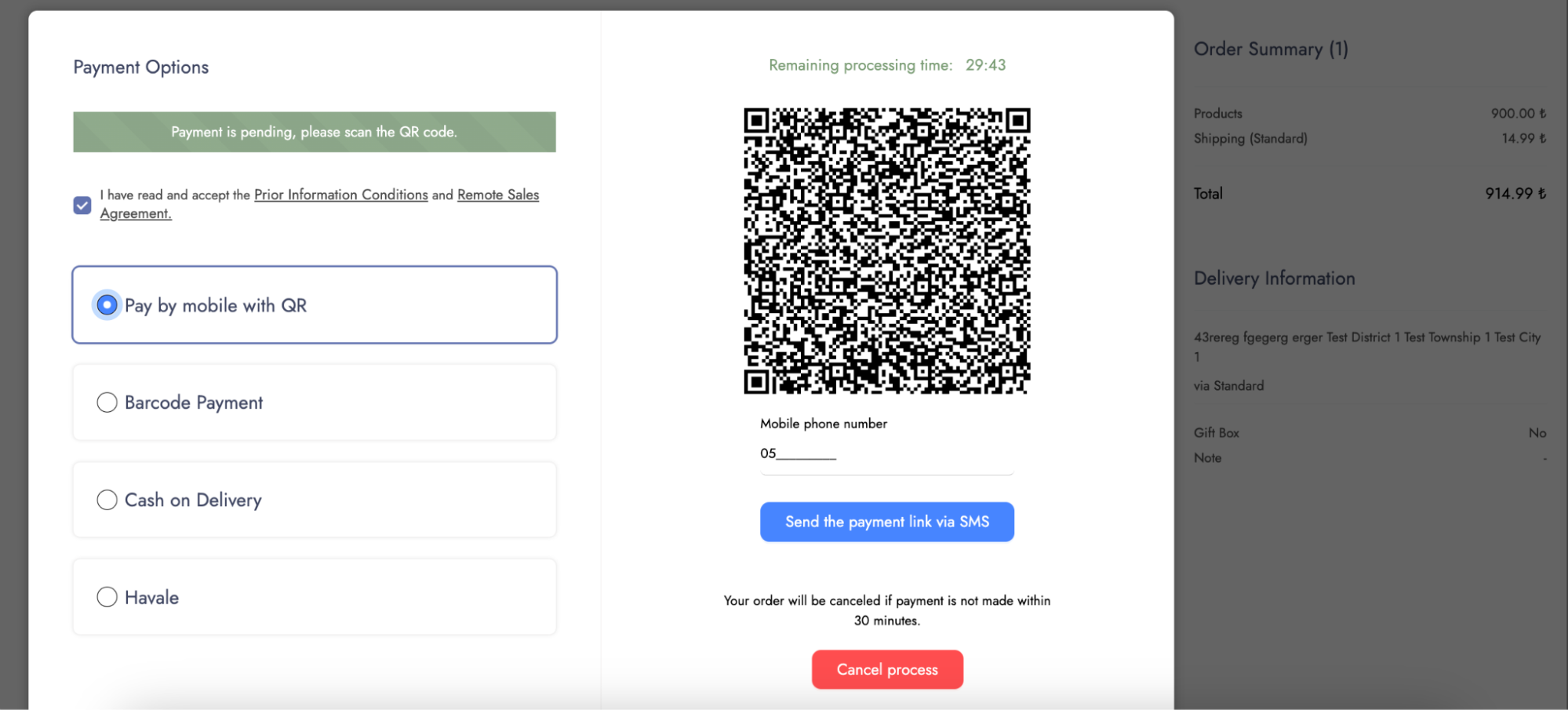Click the remaining processing time countdown
The image size is (1568, 710).
click(x=985, y=65)
